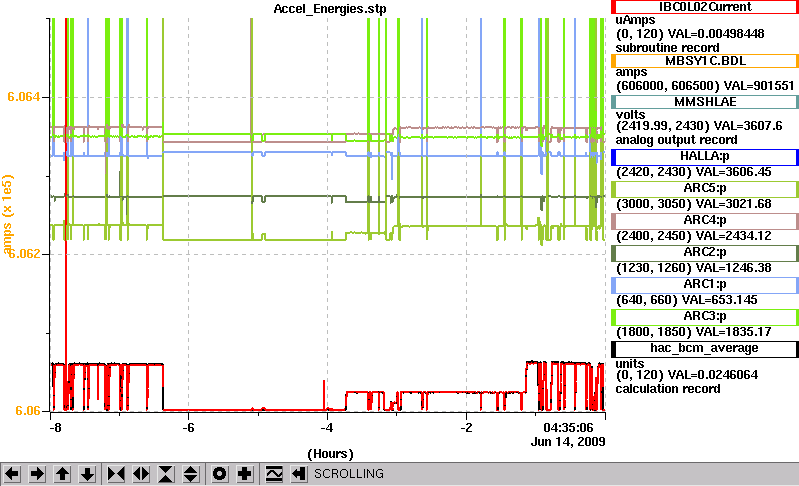Click the 6.064 y-axis tick label
The image size is (799, 486).
click(x=23, y=97)
